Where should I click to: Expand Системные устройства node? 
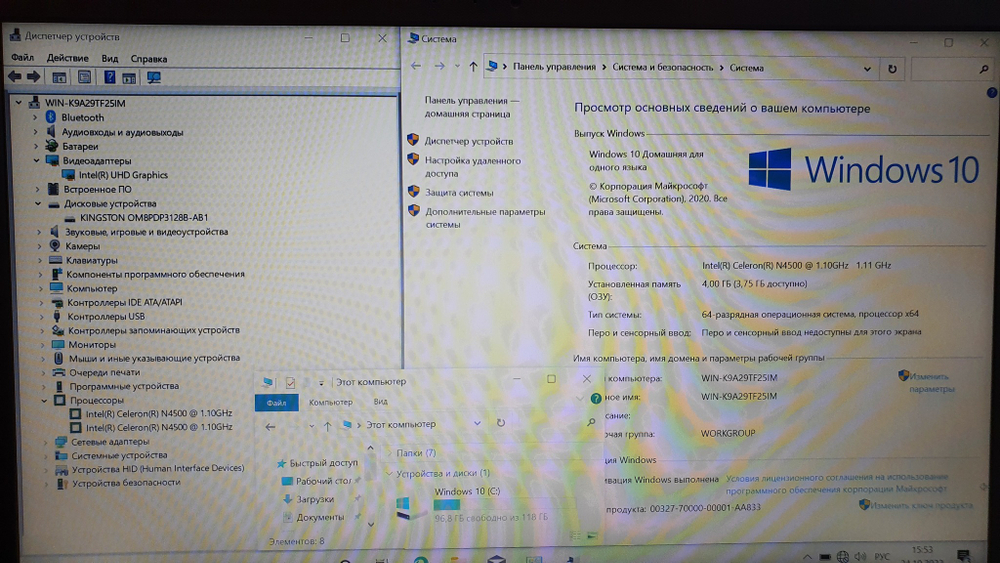[45, 455]
